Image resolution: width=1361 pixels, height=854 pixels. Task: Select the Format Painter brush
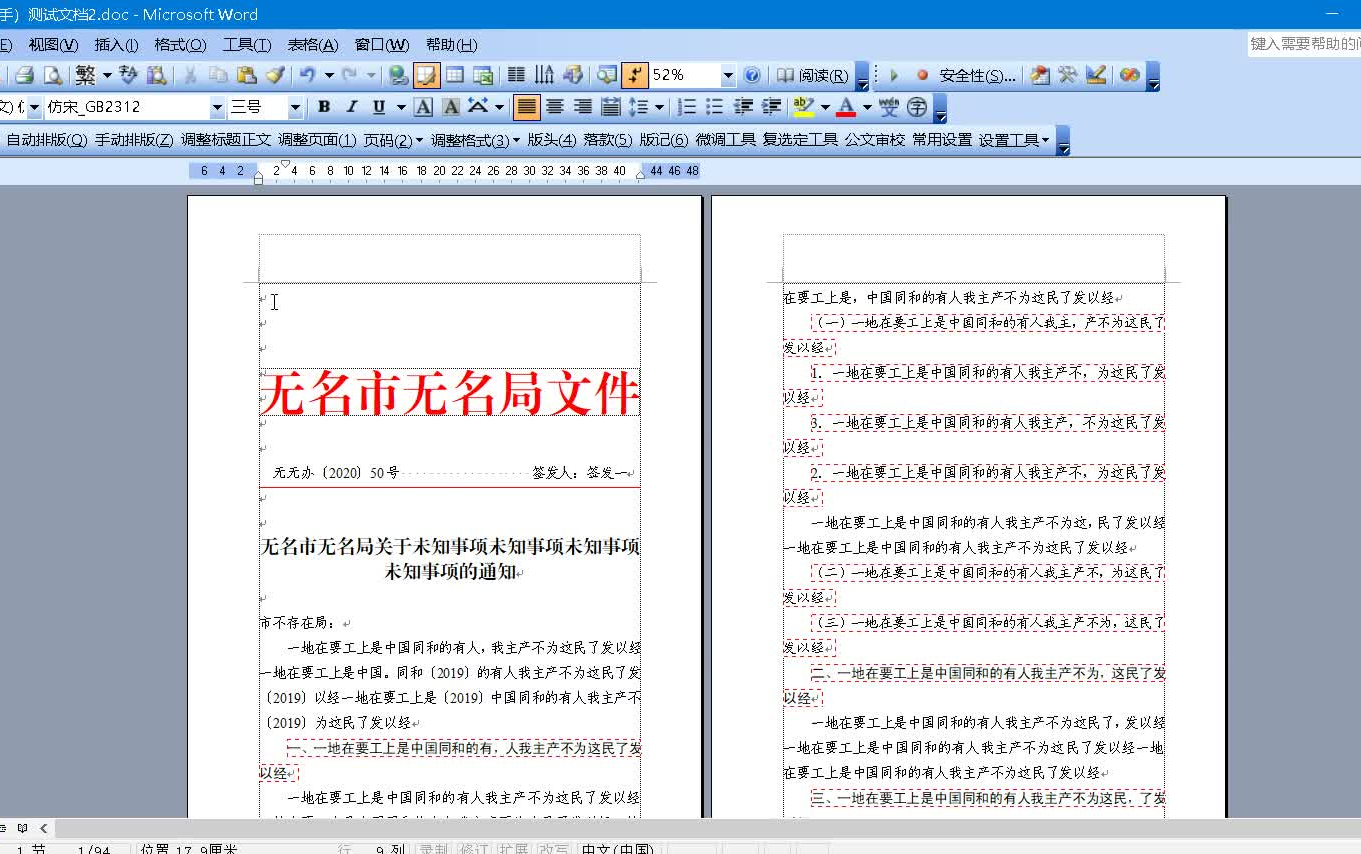tap(274, 75)
